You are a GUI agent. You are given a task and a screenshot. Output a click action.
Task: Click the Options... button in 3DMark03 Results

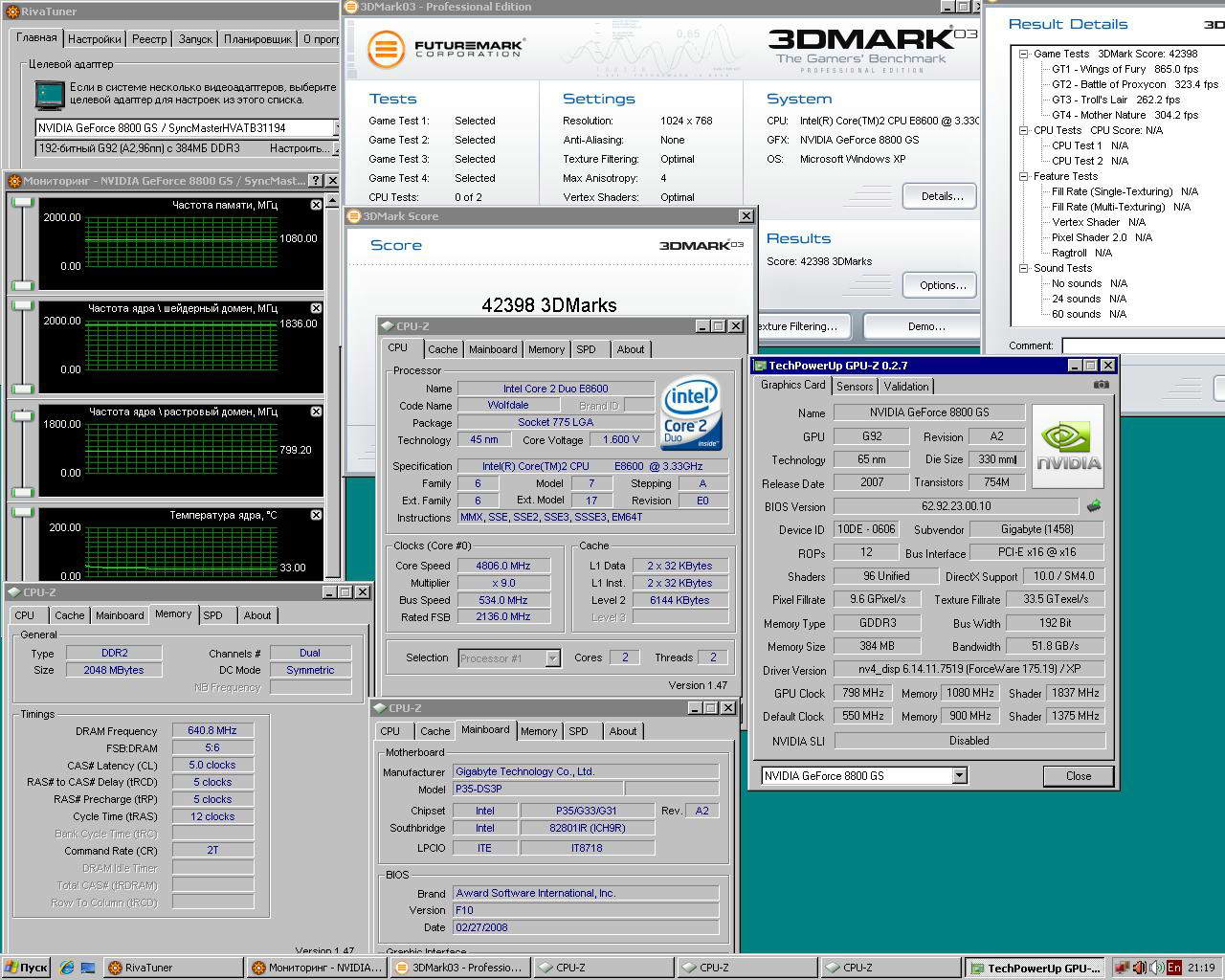click(940, 285)
